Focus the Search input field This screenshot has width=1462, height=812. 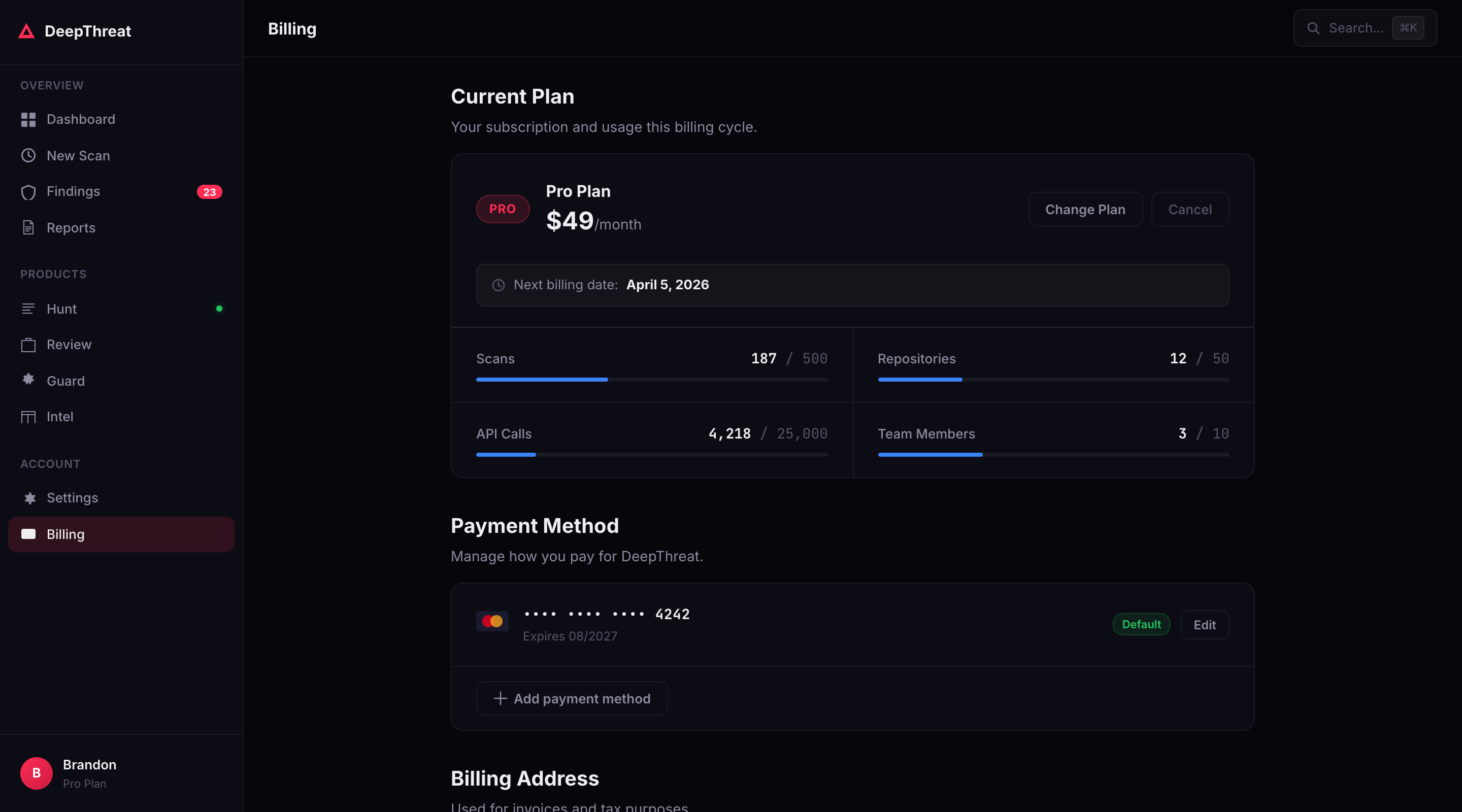[1355, 28]
